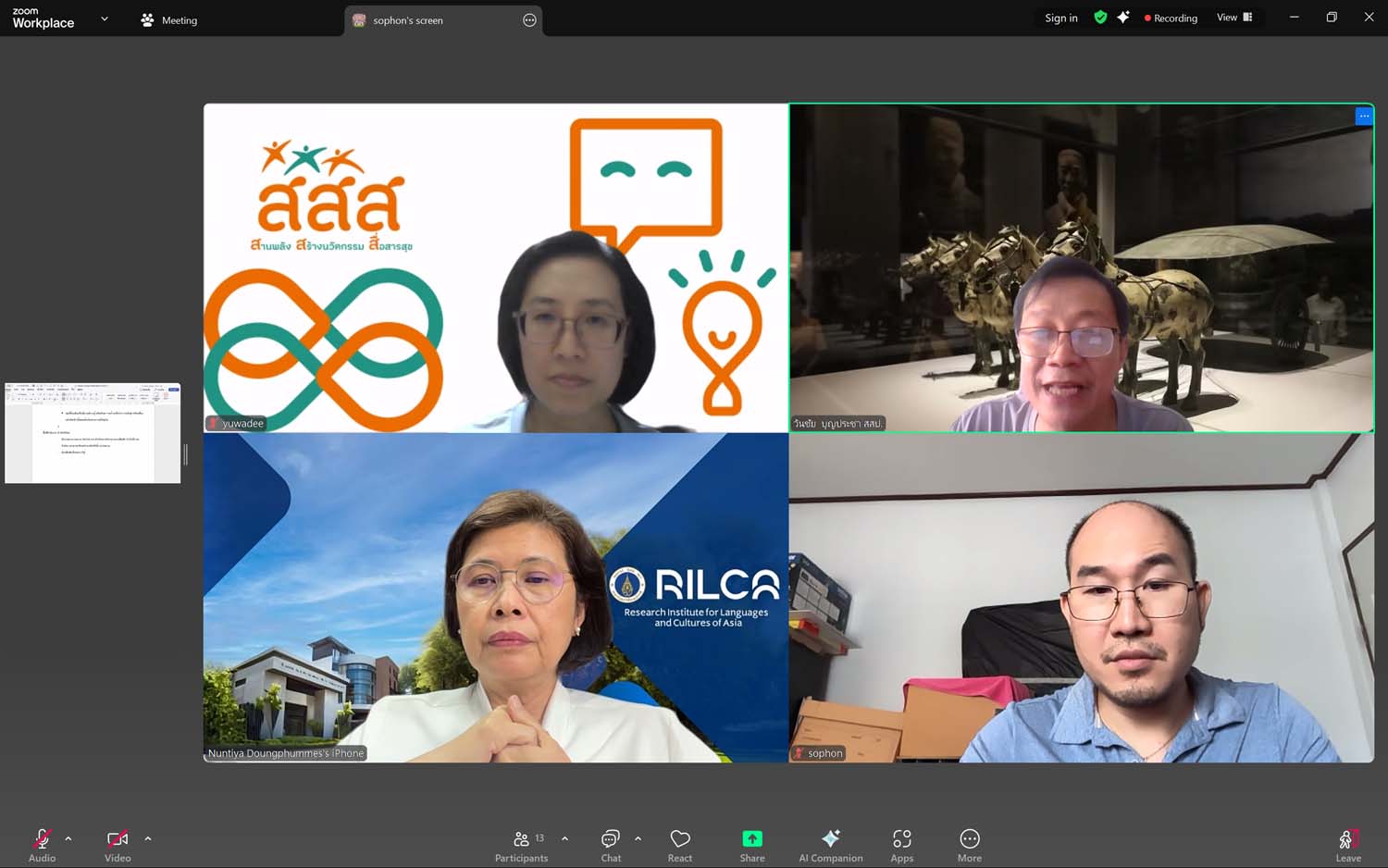Expand the Audio options arrow
Image resolution: width=1388 pixels, height=868 pixels.
point(68,838)
